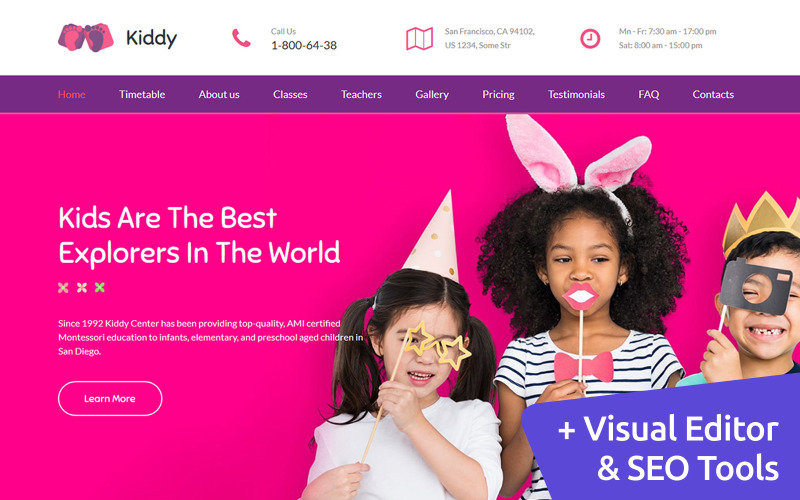Click the clock icon beside opening hours

590,39
